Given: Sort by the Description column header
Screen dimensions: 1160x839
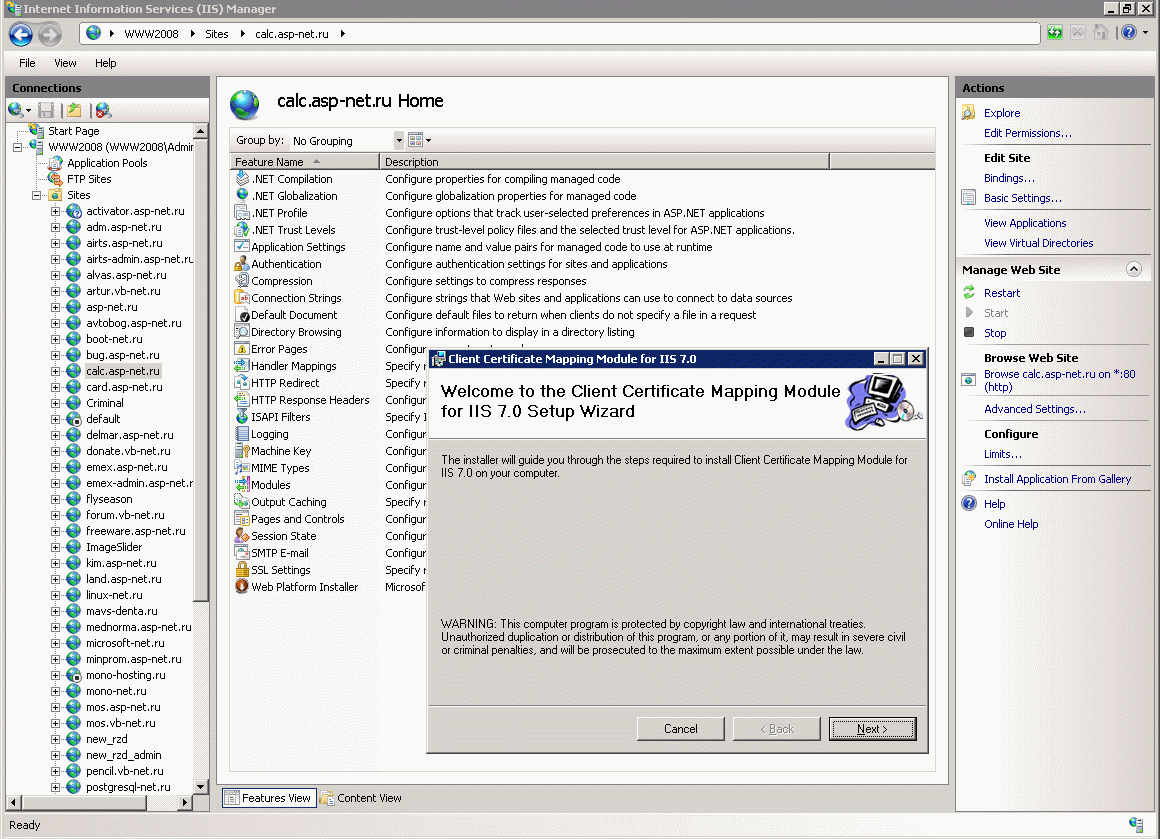Looking at the screenshot, I should tap(604, 161).
